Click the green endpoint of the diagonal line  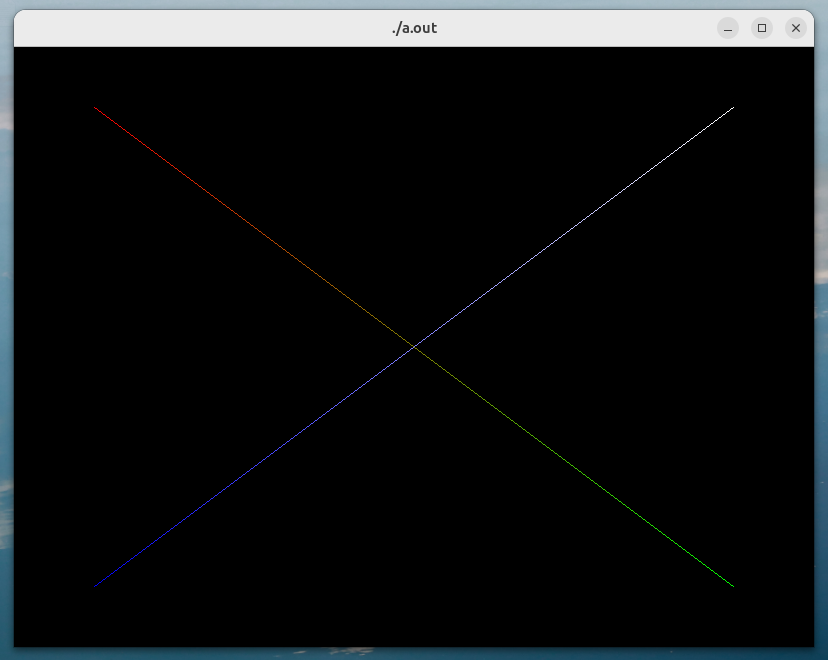click(x=732, y=585)
